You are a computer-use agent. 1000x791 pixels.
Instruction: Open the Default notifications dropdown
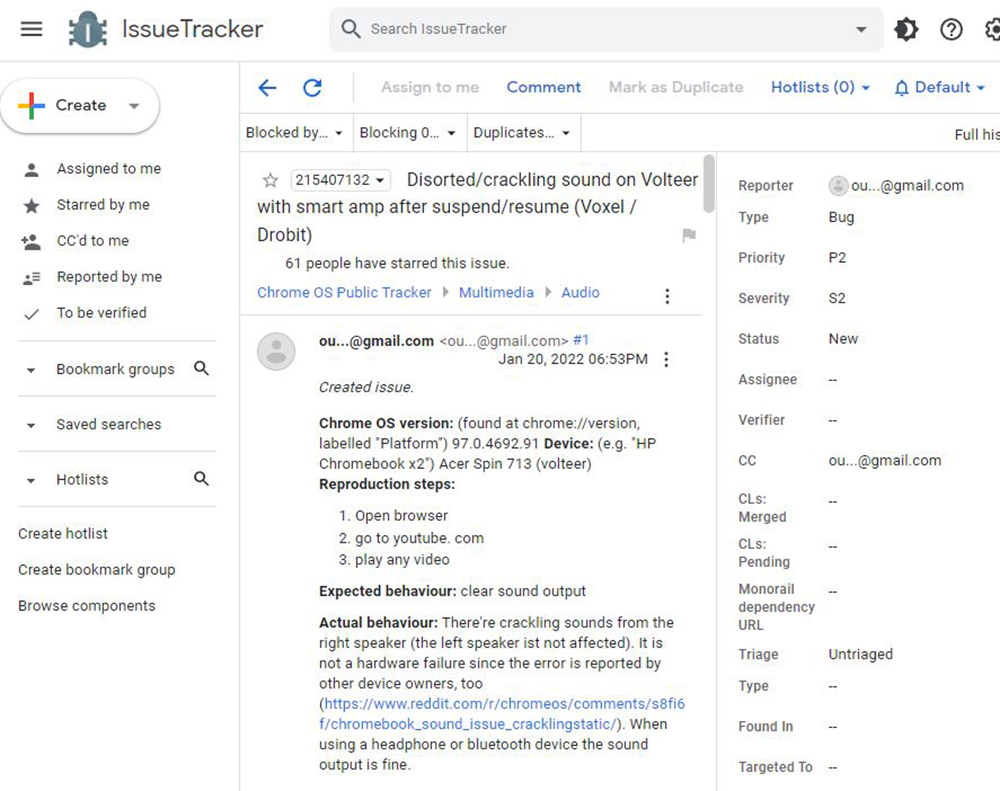(940, 87)
